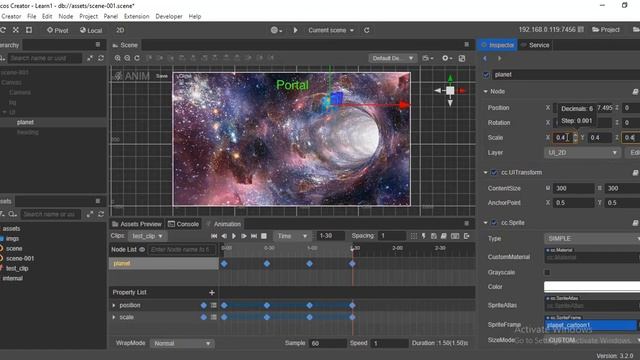The width and height of the screenshot is (640, 360).
Task: Open the Node menu
Action: 66,16
